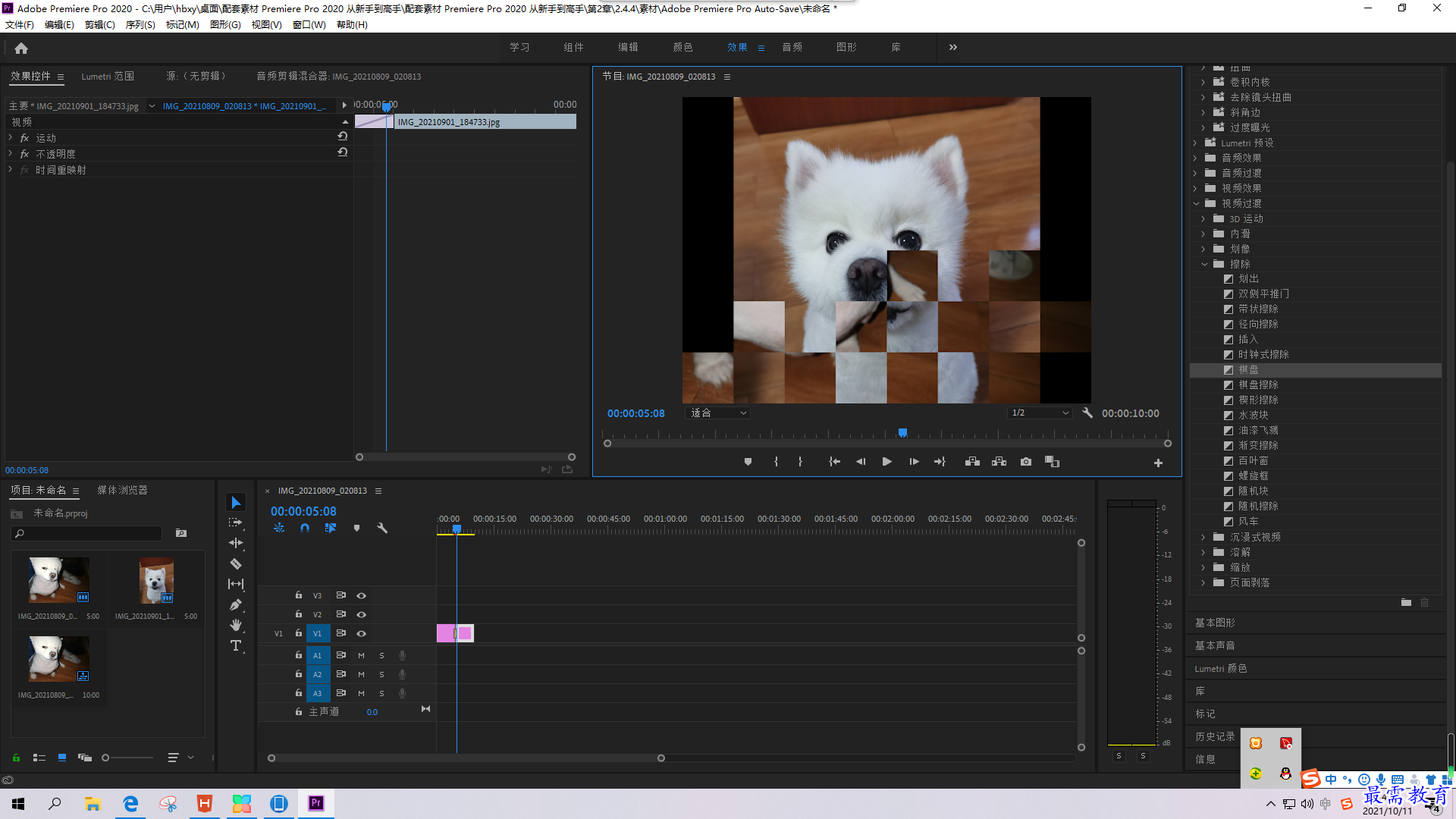Select the Type tool

(x=236, y=645)
